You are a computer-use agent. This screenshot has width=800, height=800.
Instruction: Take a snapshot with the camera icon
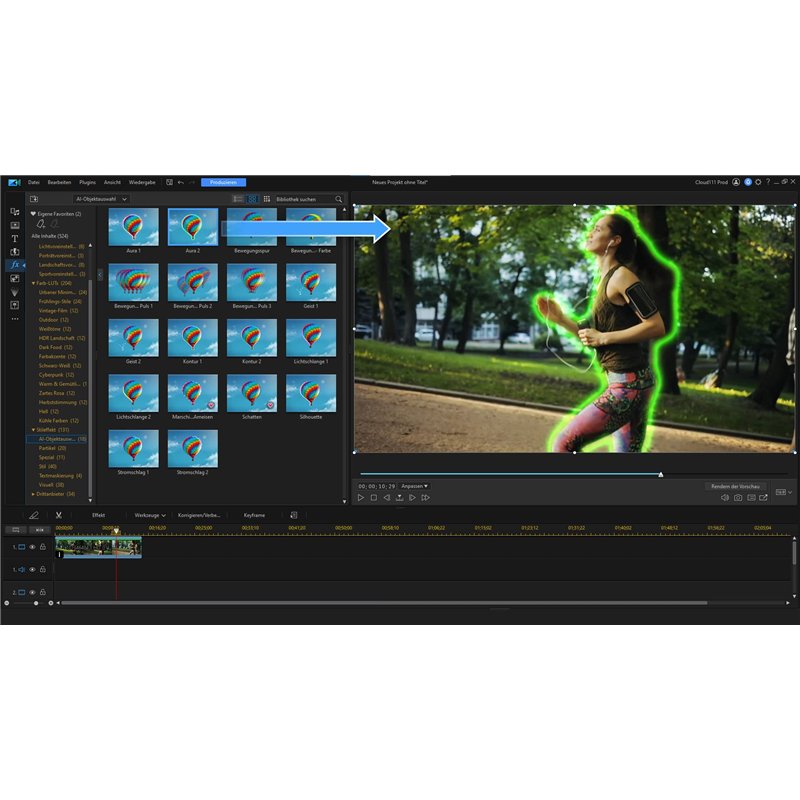point(738,497)
